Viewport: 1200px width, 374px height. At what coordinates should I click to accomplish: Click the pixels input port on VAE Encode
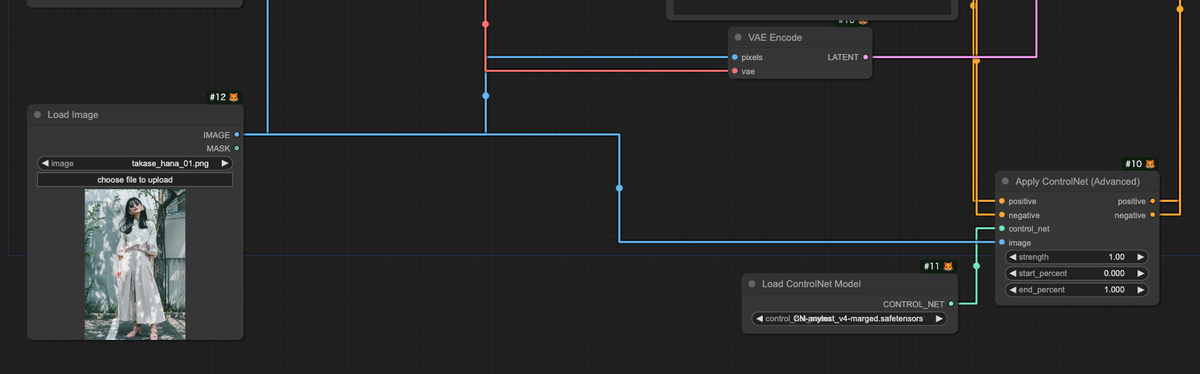735,57
